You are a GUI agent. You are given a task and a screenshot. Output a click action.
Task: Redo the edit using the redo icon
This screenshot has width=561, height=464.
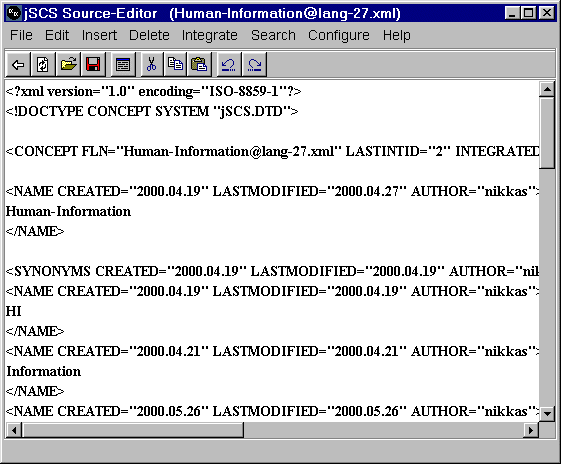tap(254, 65)
